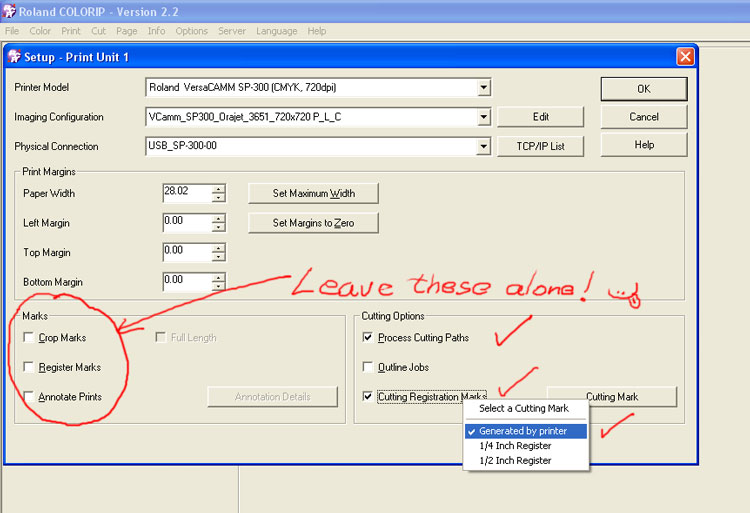This screenshot has width=750, height=513.
Task: Select Generated by printer menu option
Action: click(x=526, y=431)
